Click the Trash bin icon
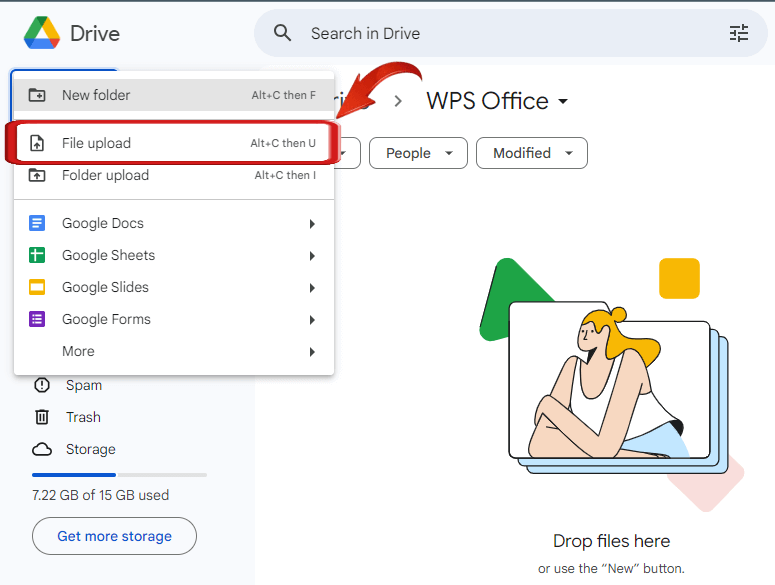Viewport: 775px width, 585px height. [x=42, y=417]
